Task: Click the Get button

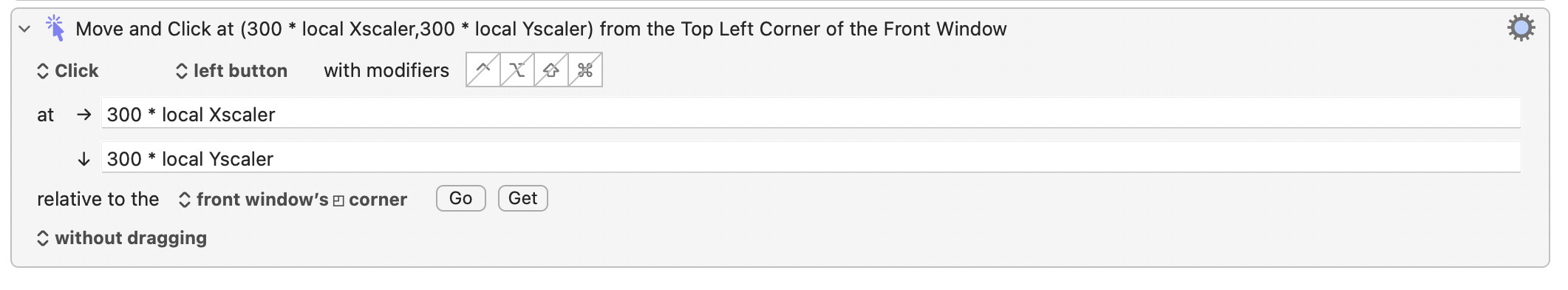Action: point(523,198)
